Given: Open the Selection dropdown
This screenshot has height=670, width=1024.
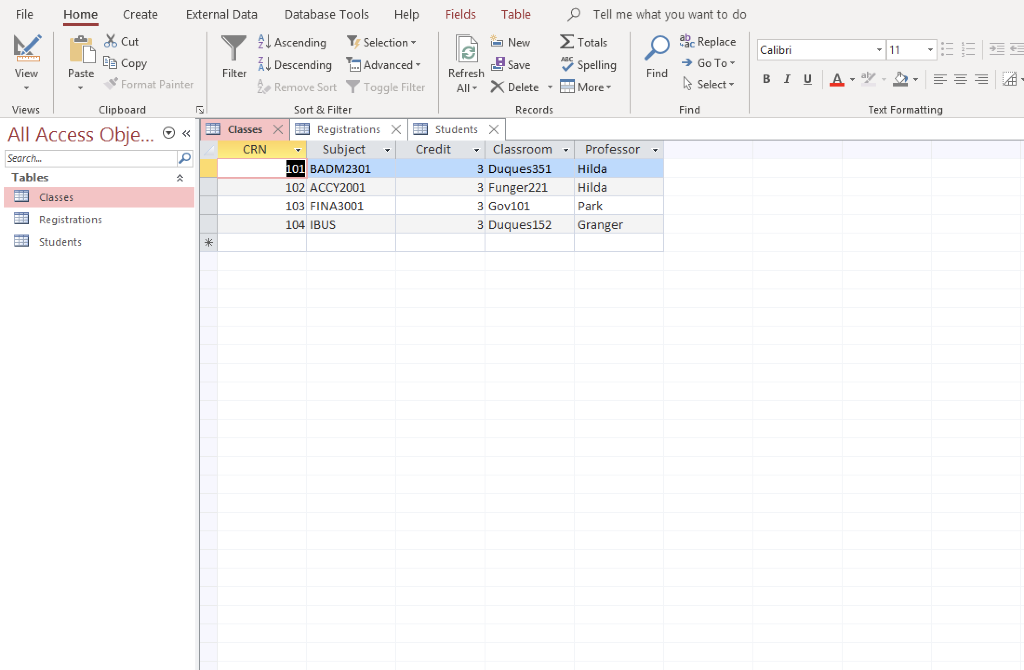Looking at the screenshot, I should [384, 42].
